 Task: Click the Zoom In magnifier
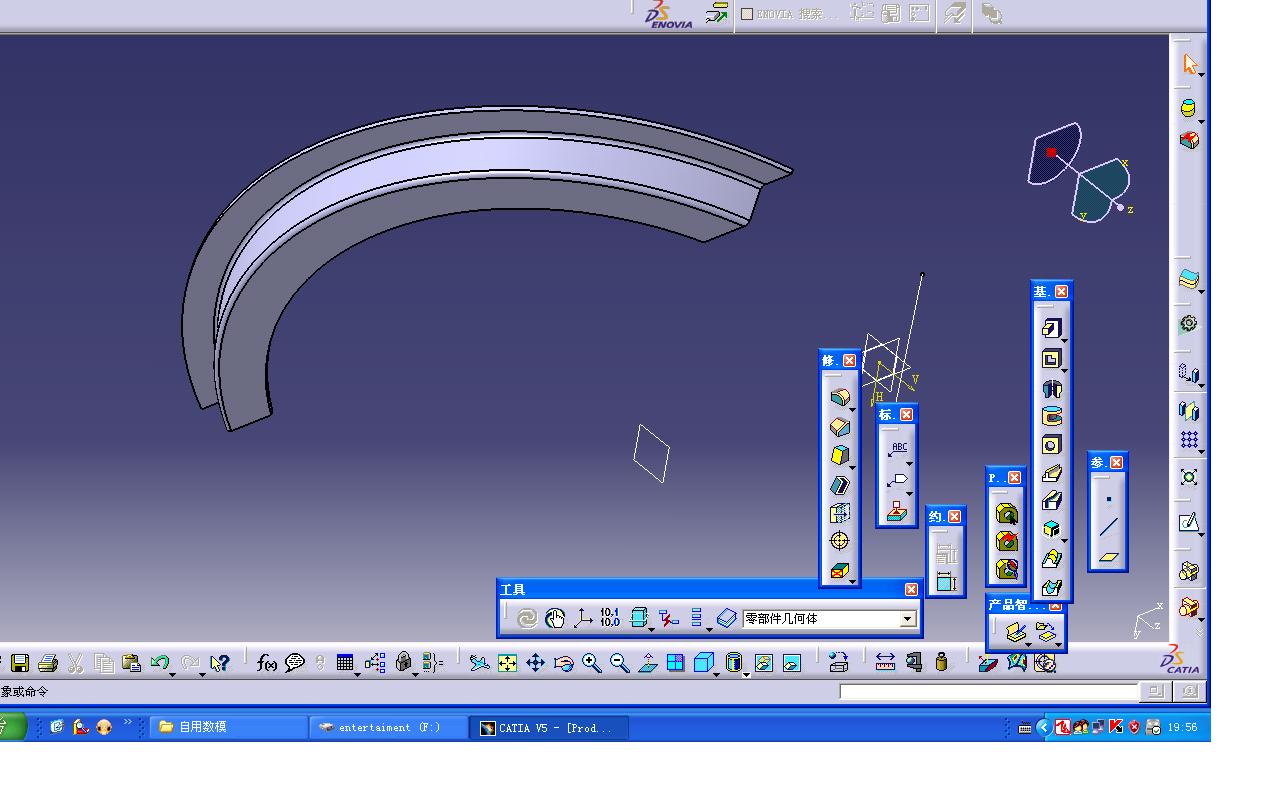click(x=592, y=663)
